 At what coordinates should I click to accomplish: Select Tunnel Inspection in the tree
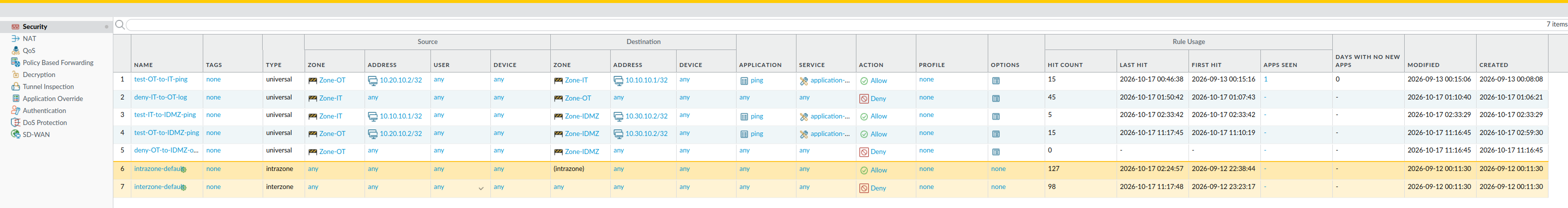[48, 86]
